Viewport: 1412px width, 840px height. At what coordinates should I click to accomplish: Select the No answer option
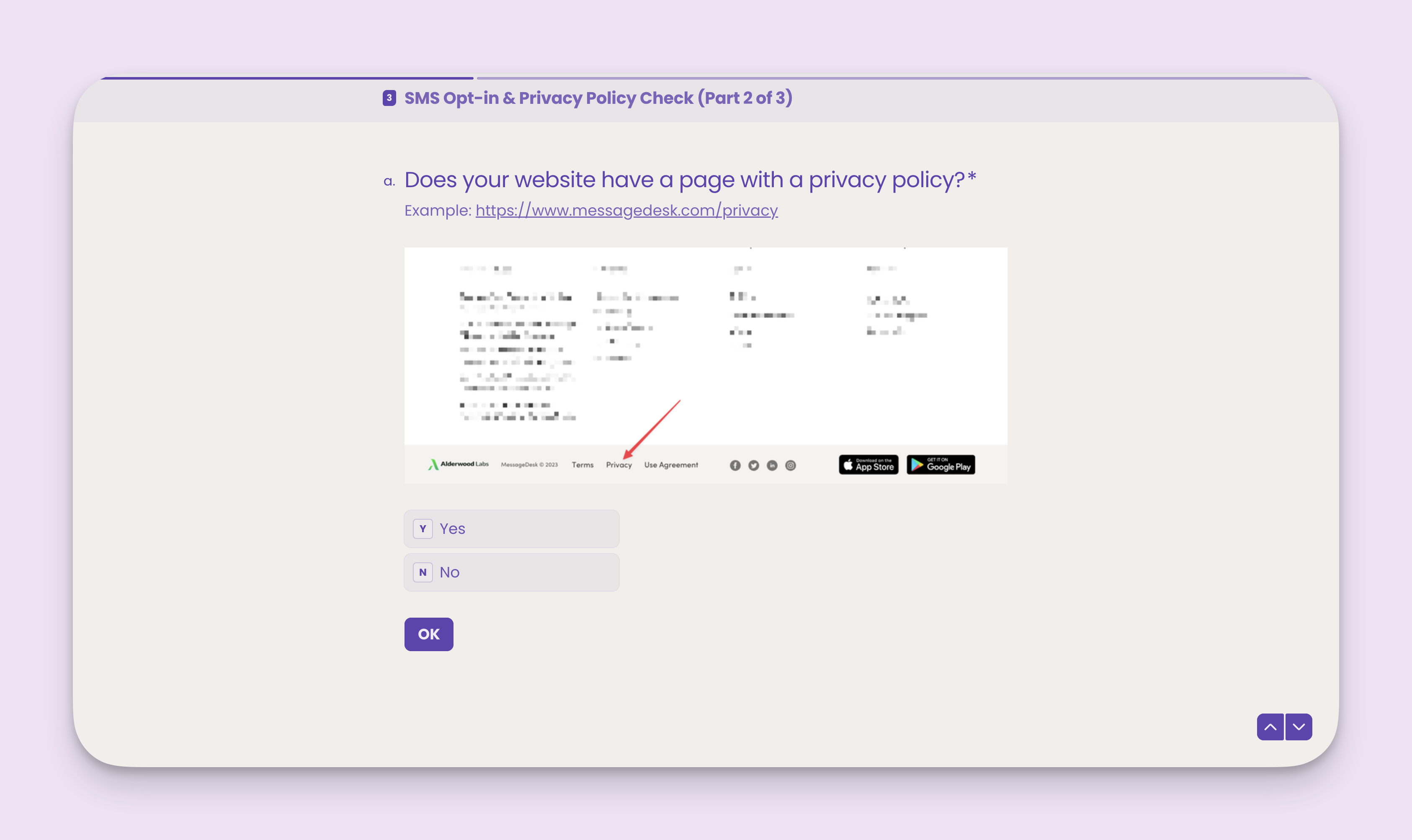pyautogui.click(x=510, y=572)
